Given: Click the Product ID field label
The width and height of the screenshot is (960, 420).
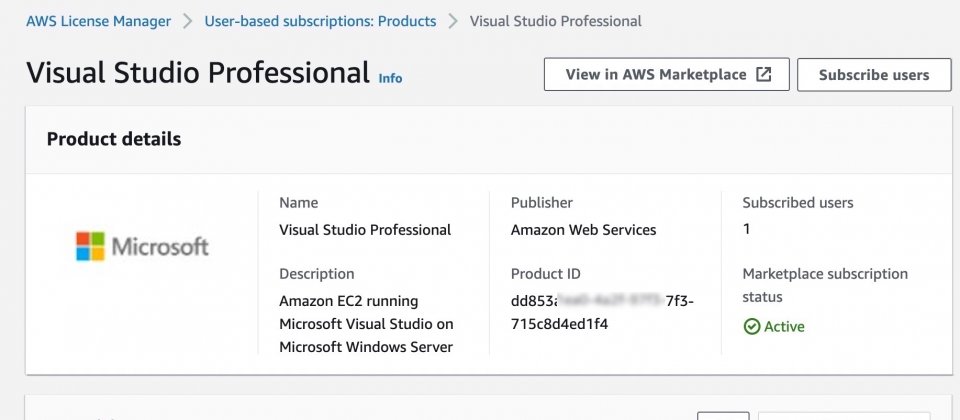Looking at the screenshot, I should (x=546, y=274).
